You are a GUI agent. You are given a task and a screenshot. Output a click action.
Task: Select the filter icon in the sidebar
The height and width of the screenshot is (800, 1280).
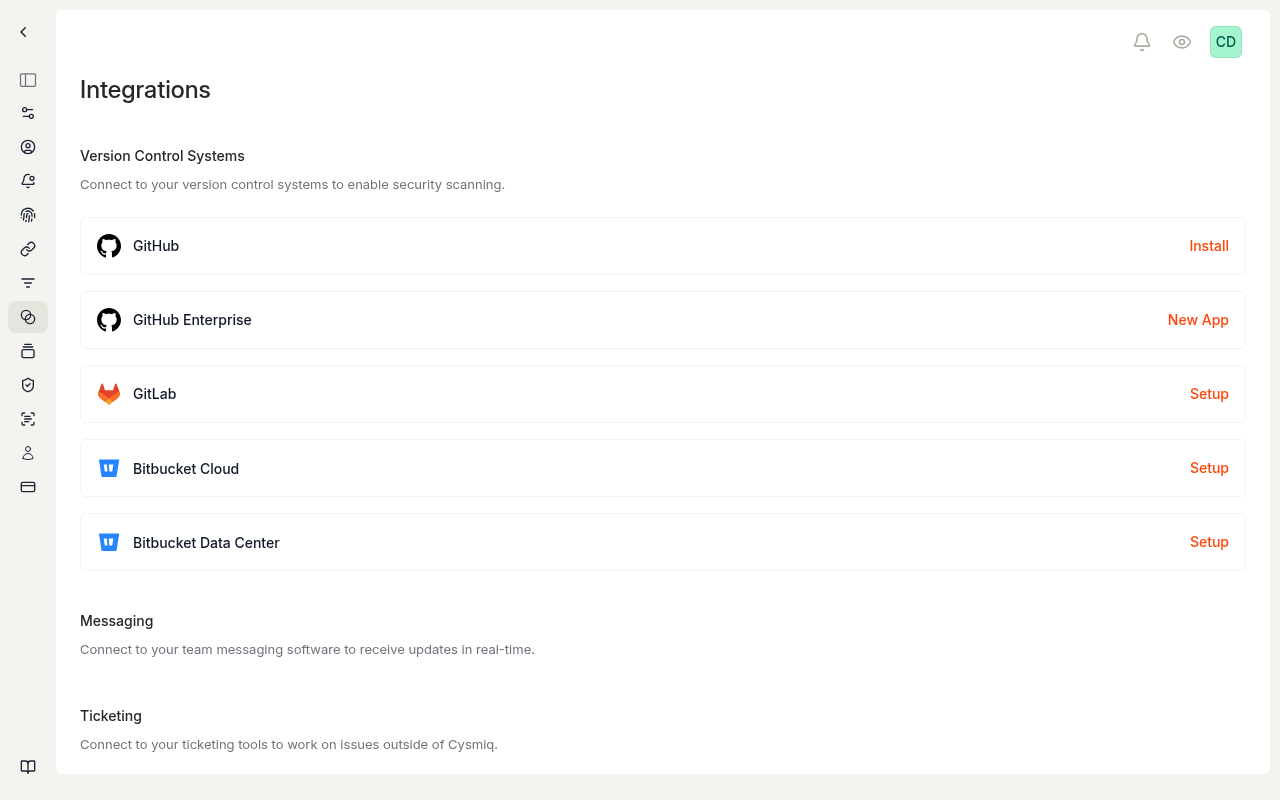click(27, 283)
